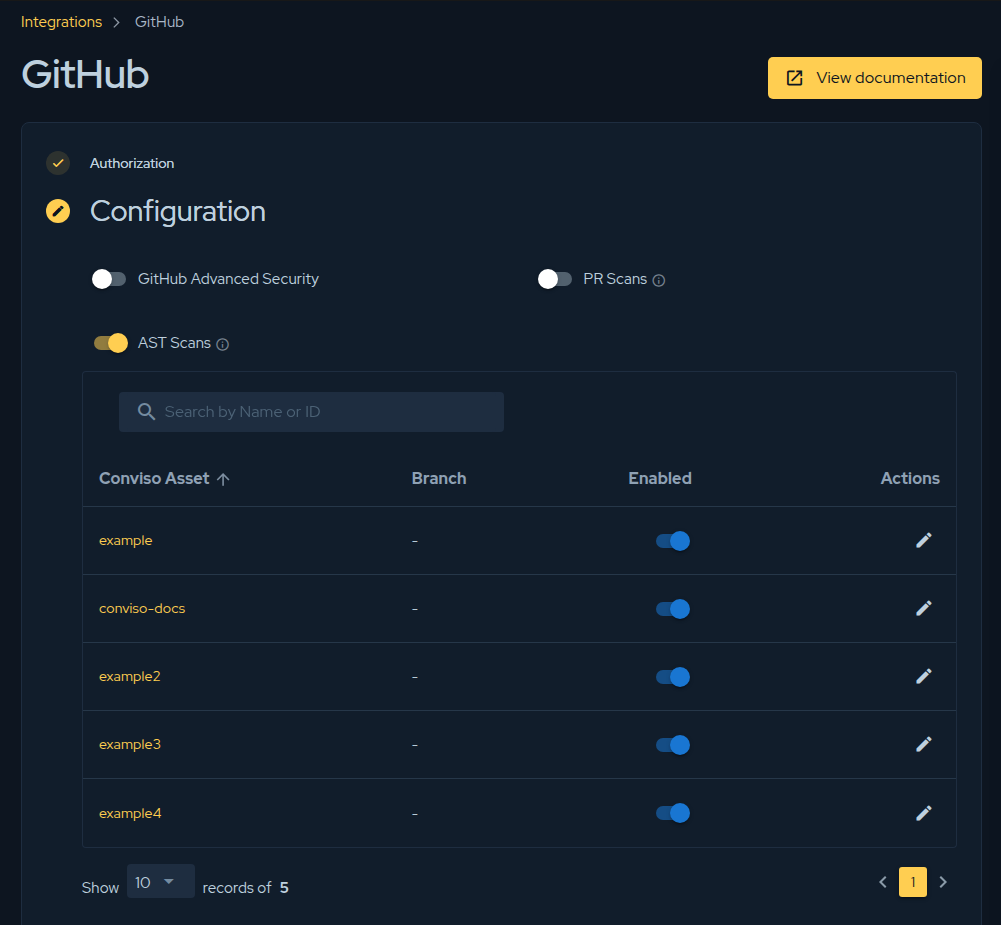Image resolution: width=1001 pixels, height=925 pixels.
Task: Open the example4 asset link
Action: tap(130, 813)
